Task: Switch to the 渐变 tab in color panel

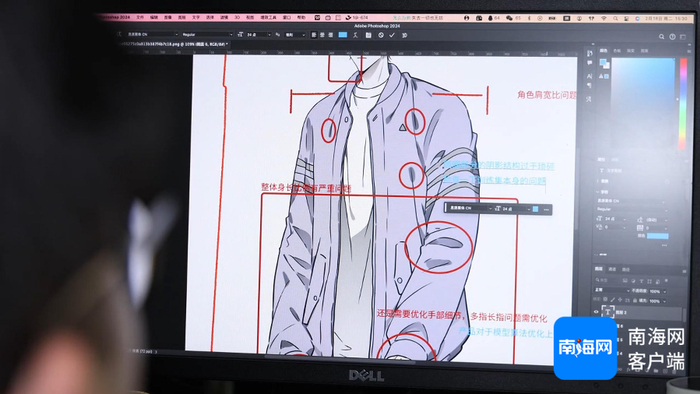Action: click(x=630, y=51)
